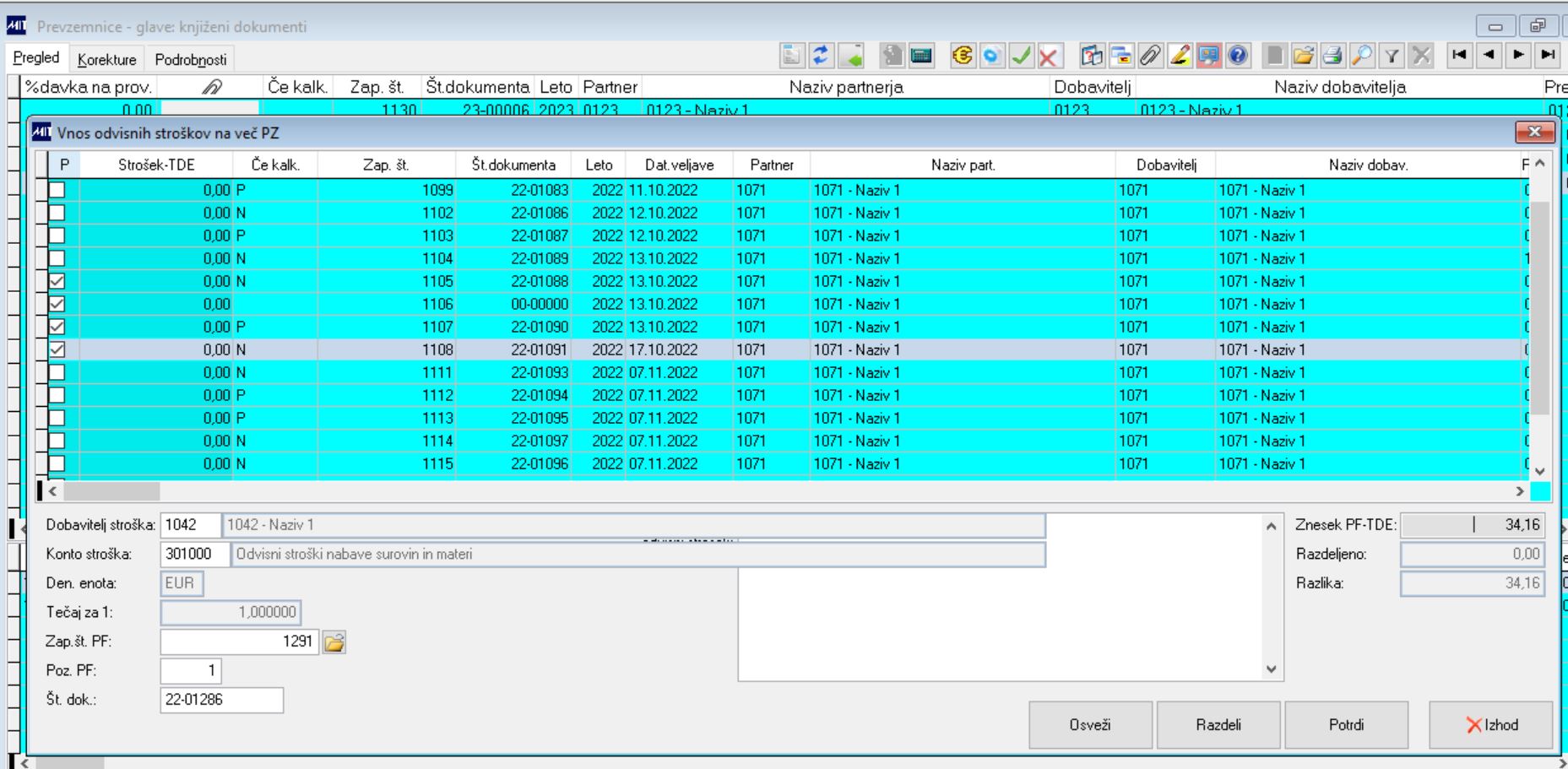The width and height of the screenshot is (1568, 769).
Task: Click the Strošek-TDE column header
Action: tap(156, 165)
